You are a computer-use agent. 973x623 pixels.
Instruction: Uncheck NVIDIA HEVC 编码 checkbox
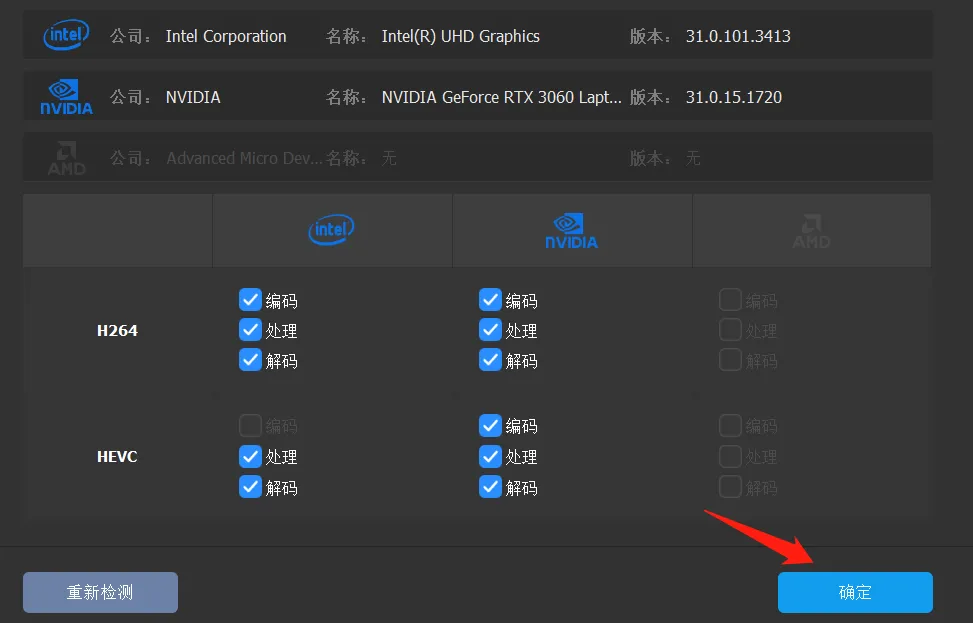coord(490,426)
